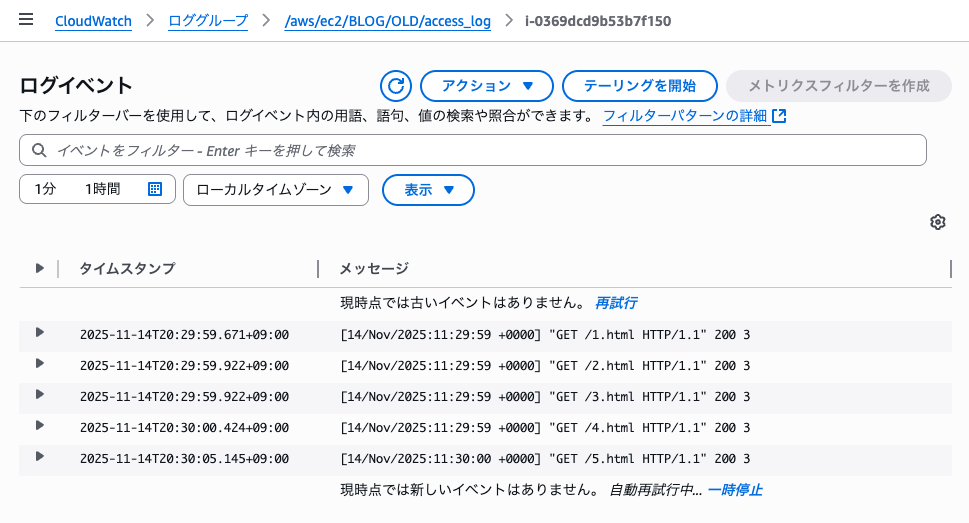Open the settings gear for table preferences
969x523 pixels.
937,222
